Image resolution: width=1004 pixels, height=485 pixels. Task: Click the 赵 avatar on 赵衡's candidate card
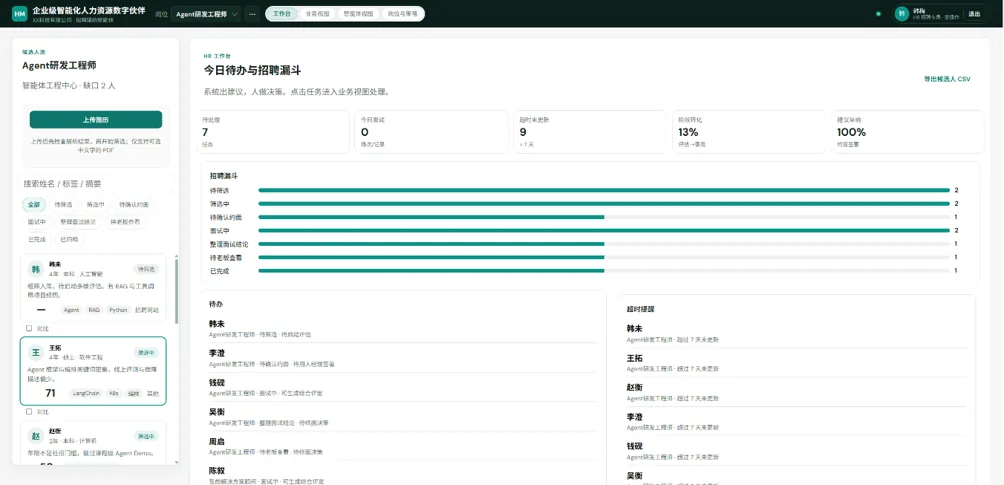click(36, 436)
